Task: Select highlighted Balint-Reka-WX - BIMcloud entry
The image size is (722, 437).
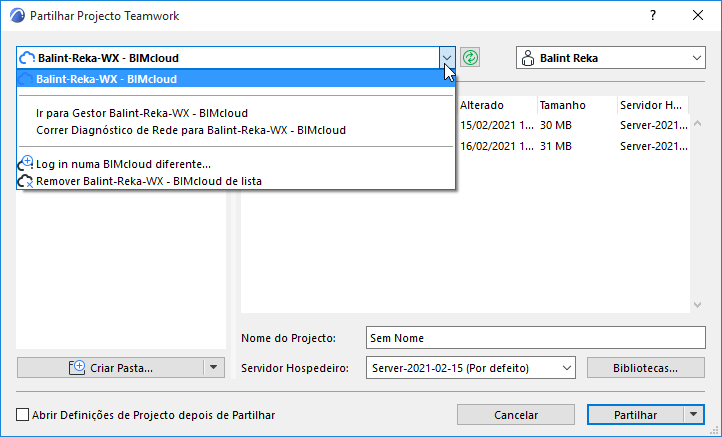Action: click(x=236, y=79)
